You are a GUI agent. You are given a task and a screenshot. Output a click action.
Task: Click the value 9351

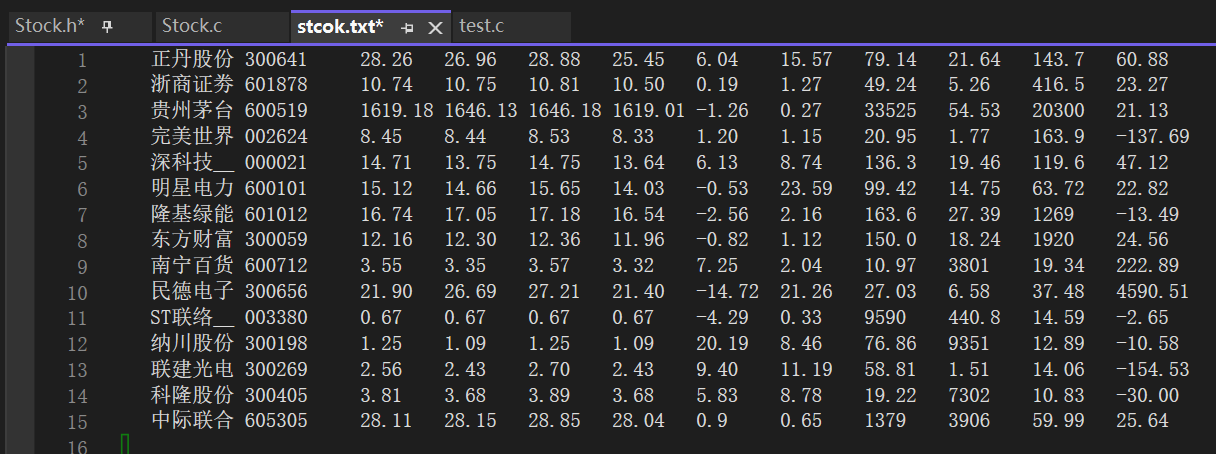click(970, 344)
